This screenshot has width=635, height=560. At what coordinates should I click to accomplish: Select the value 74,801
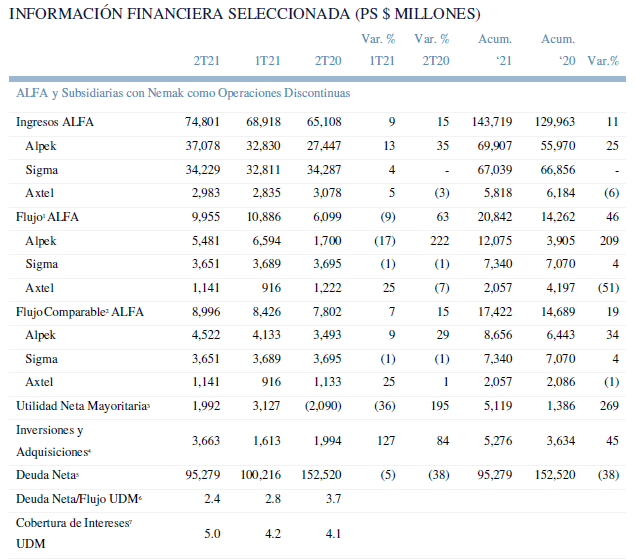202,122
